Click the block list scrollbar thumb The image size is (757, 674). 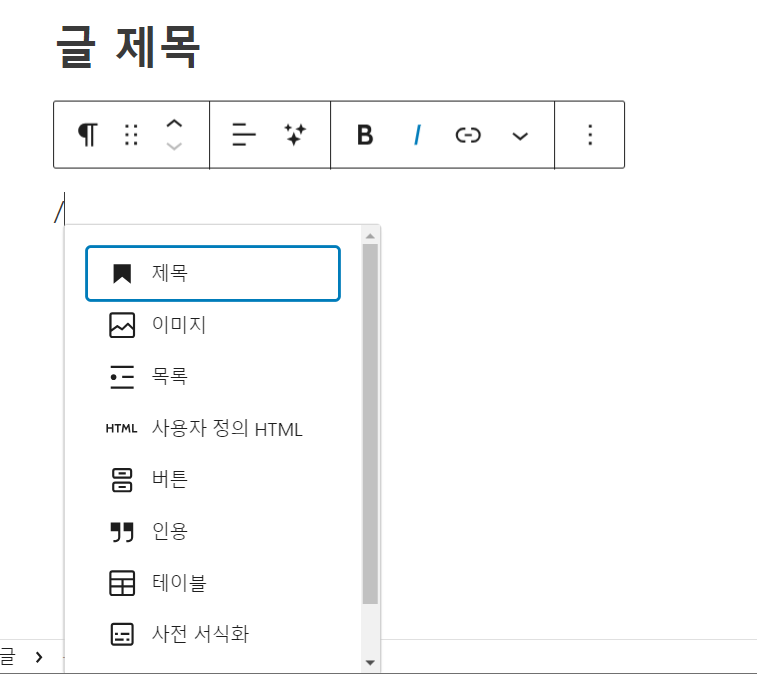[x=370, y=423]
